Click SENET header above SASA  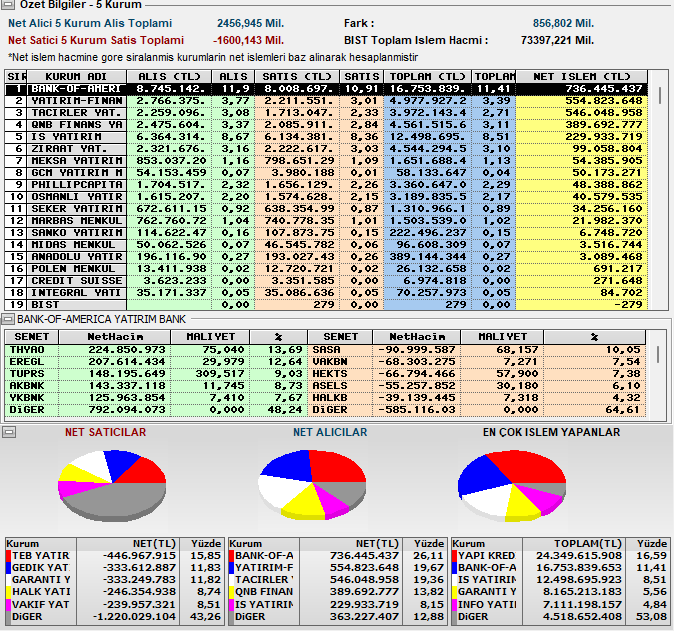(x=340, y=337)
